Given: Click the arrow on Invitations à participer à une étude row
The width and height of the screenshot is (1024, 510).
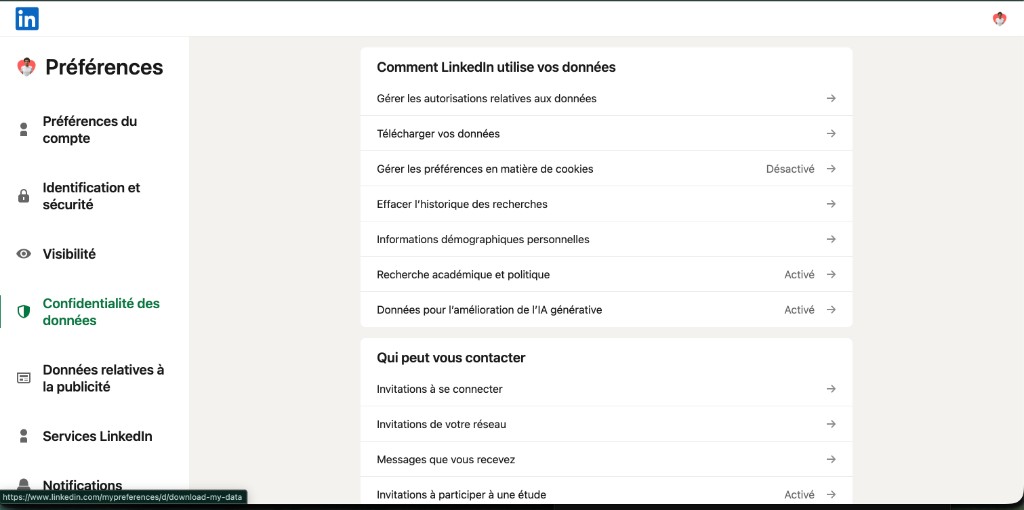Looking at the screenshot, I should point(831,495).
